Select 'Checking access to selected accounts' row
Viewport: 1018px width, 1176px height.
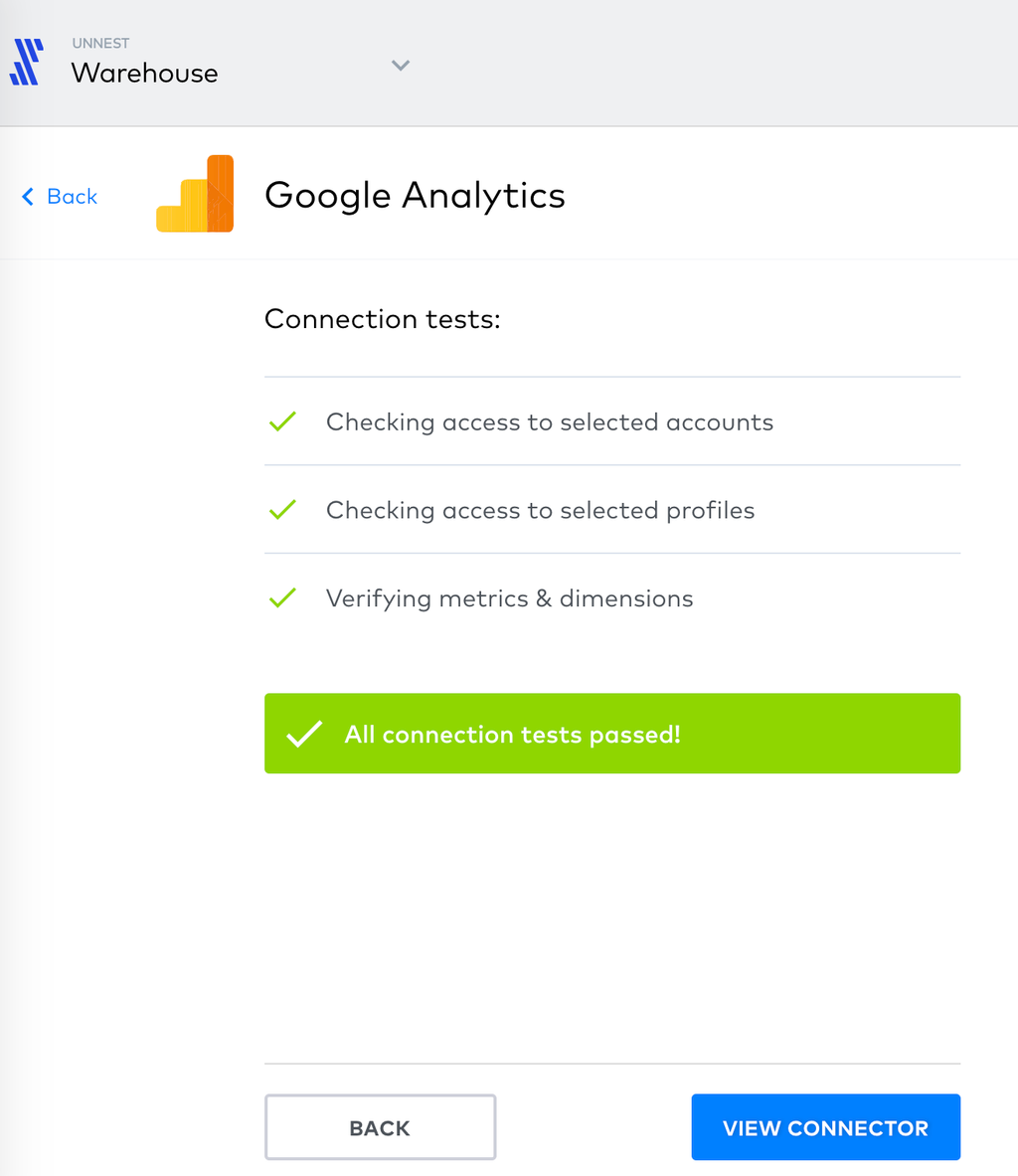pyautogui.click(x=612, y=421)
